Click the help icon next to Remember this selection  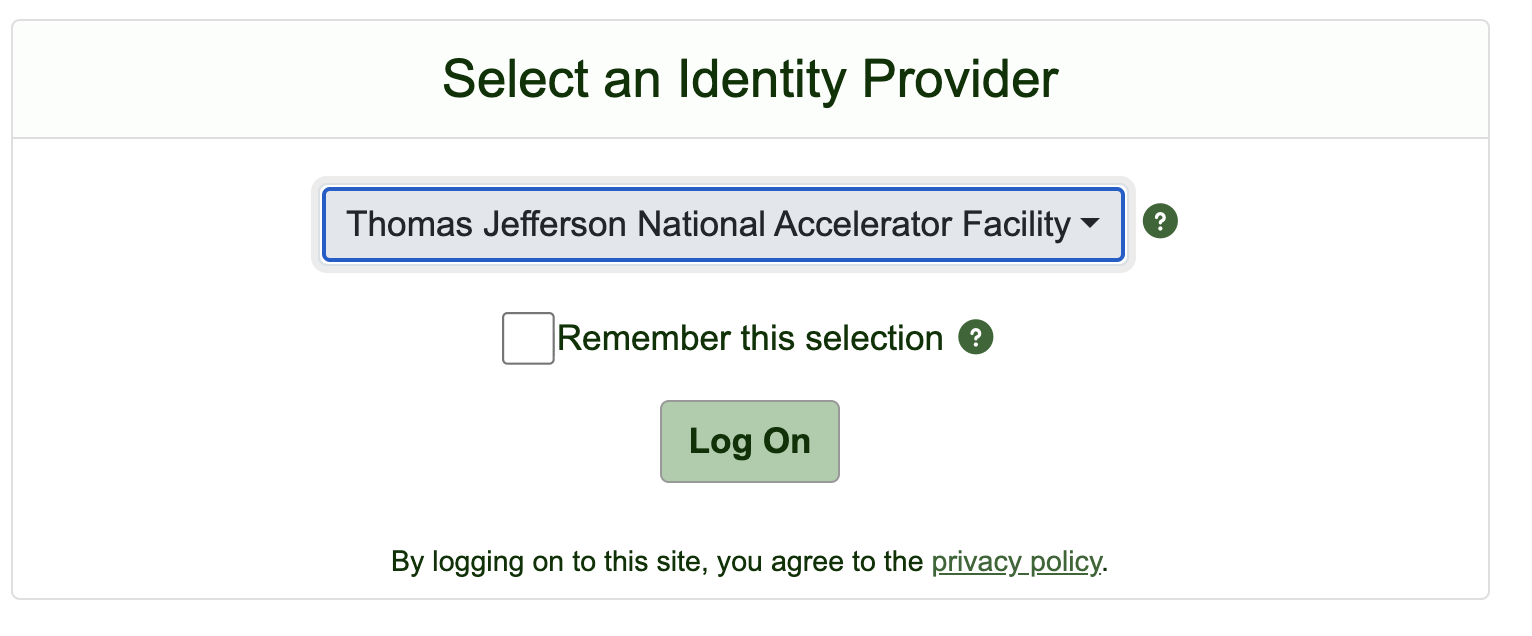(x=975, y=338)
